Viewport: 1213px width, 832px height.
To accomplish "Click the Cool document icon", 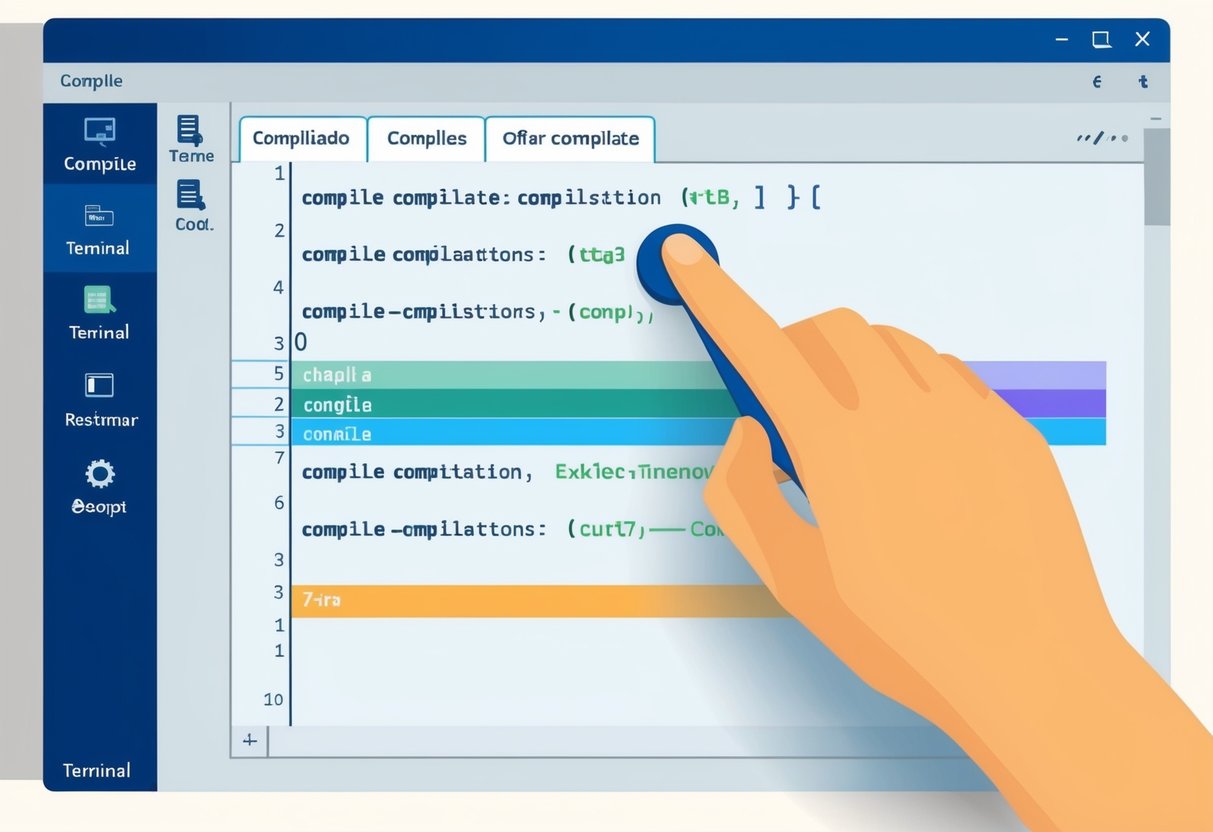I will [190, 195].
